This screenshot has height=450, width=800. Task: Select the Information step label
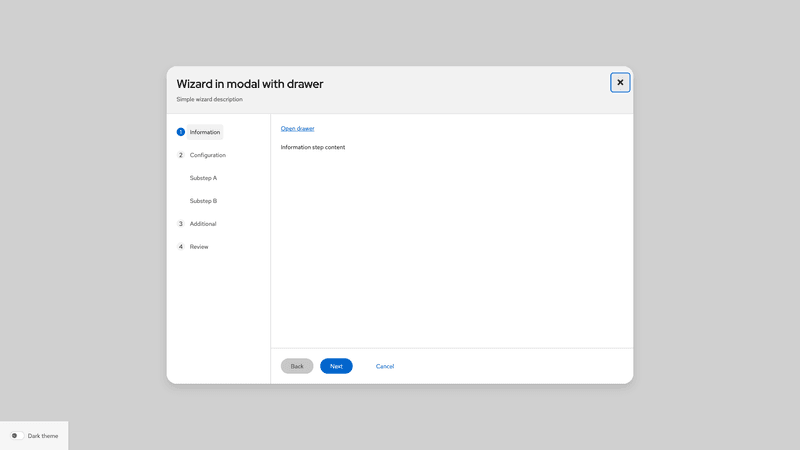pos(205,132)
